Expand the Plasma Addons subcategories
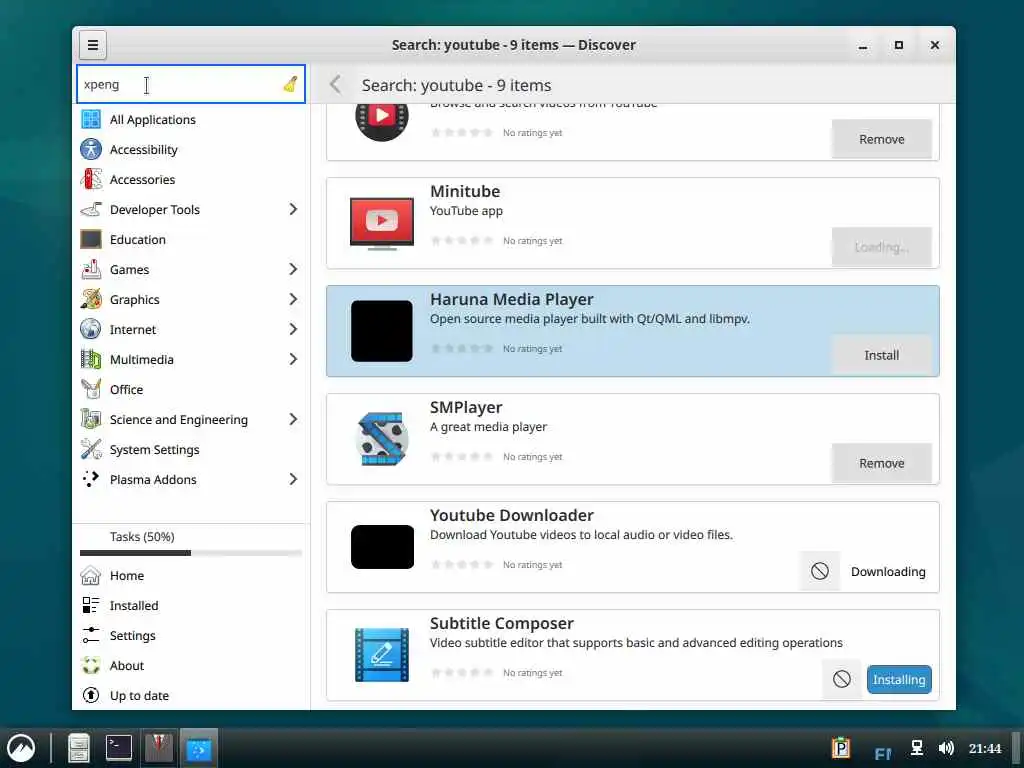1024x768 pixels. pos(293,479)
